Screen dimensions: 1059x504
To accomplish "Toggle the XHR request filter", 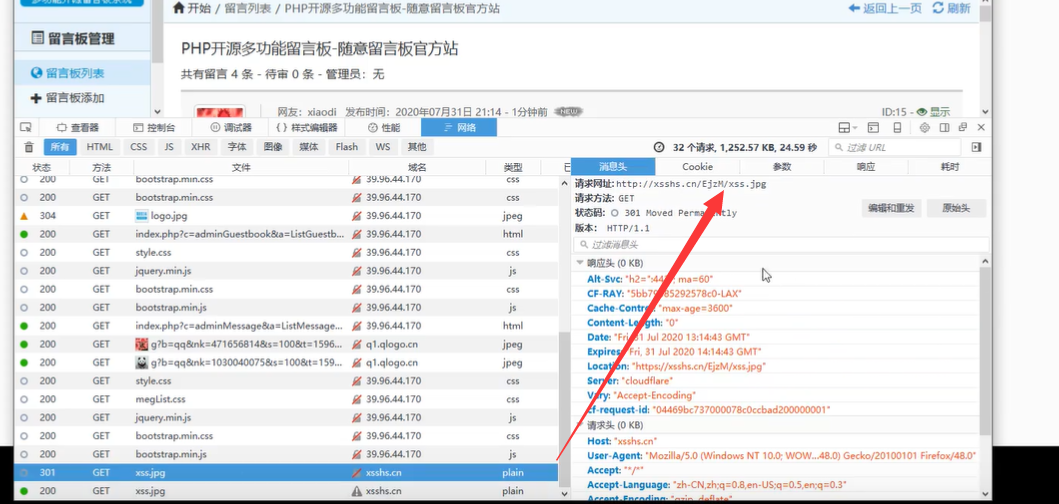I will (201, 147).
